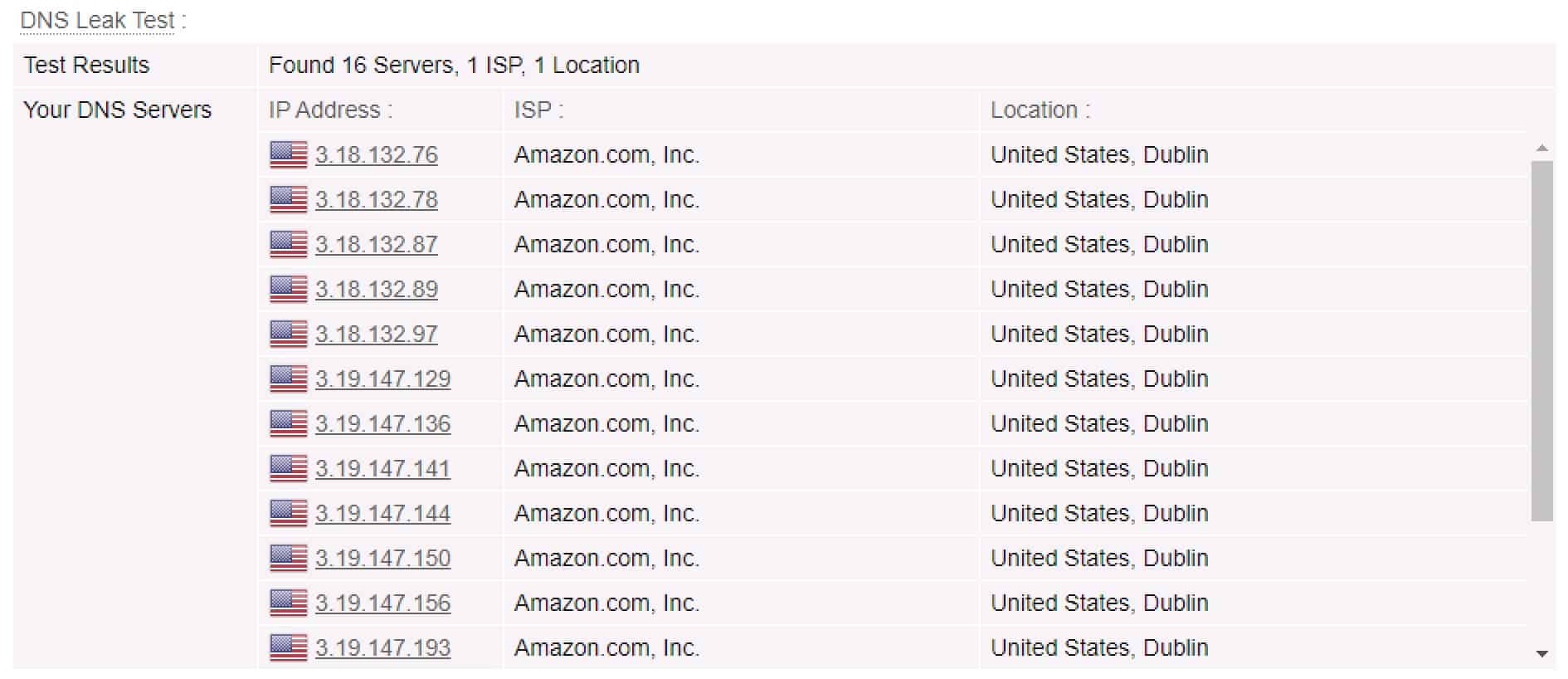Open the 3.19.147.144 IP link
Viewport: 1568px width, 679px height.
click(x=383, y=514)
